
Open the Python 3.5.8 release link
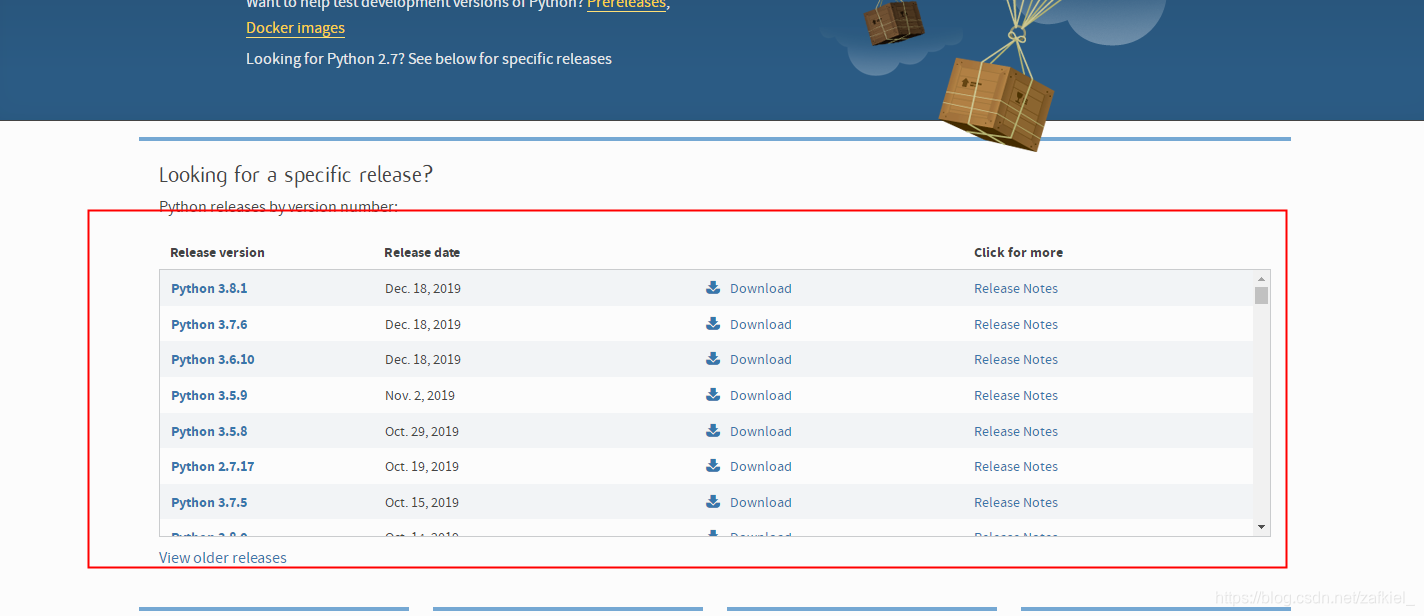209,431
